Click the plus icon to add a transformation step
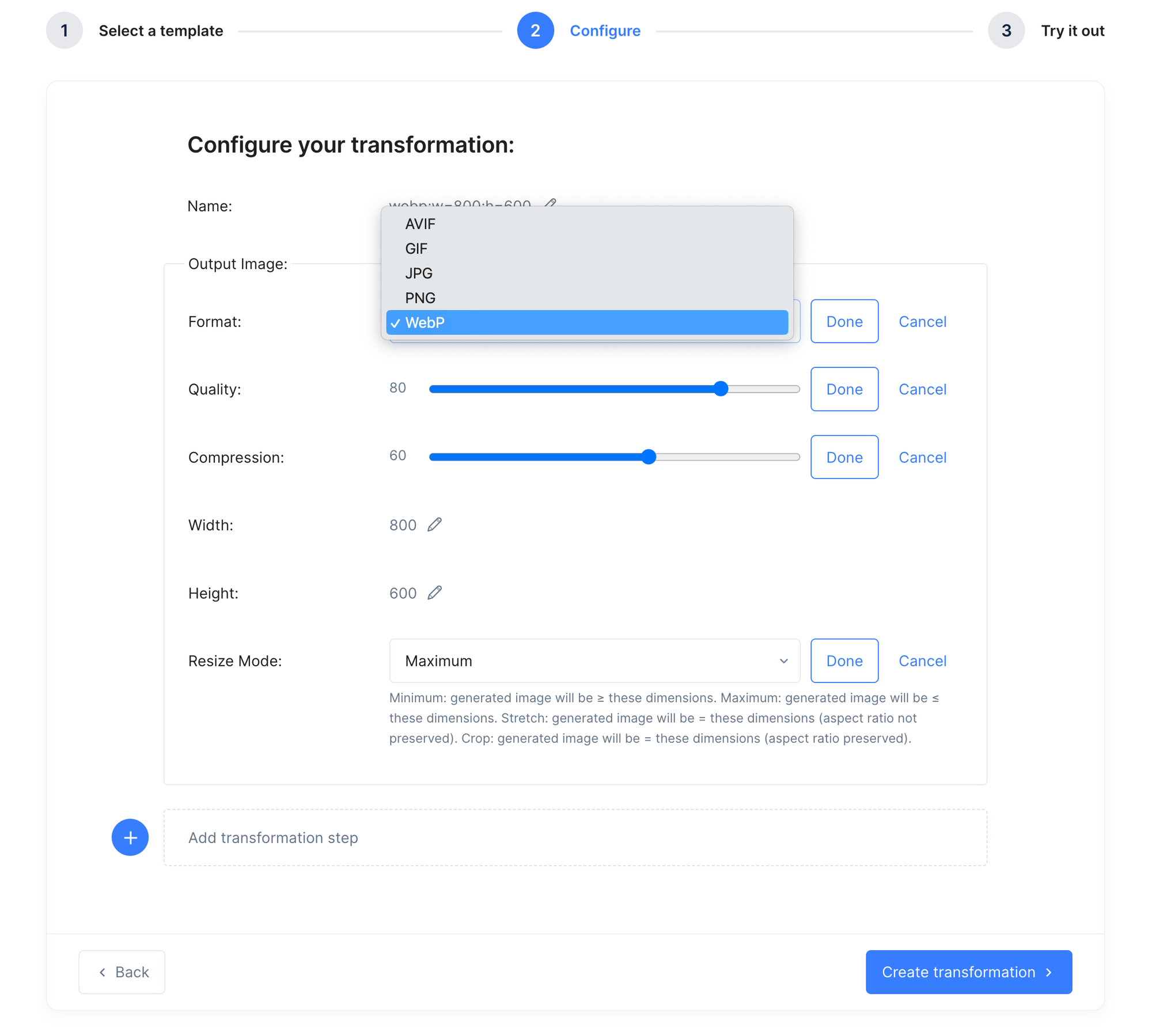 click(130, 837)
